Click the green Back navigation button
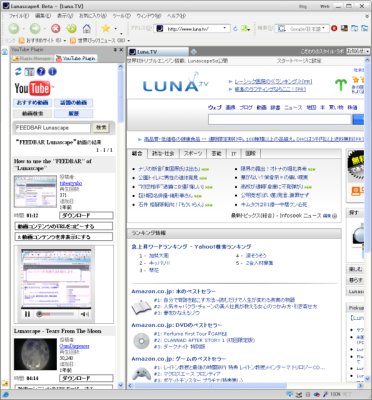The image size is (372, 400). 14,29
